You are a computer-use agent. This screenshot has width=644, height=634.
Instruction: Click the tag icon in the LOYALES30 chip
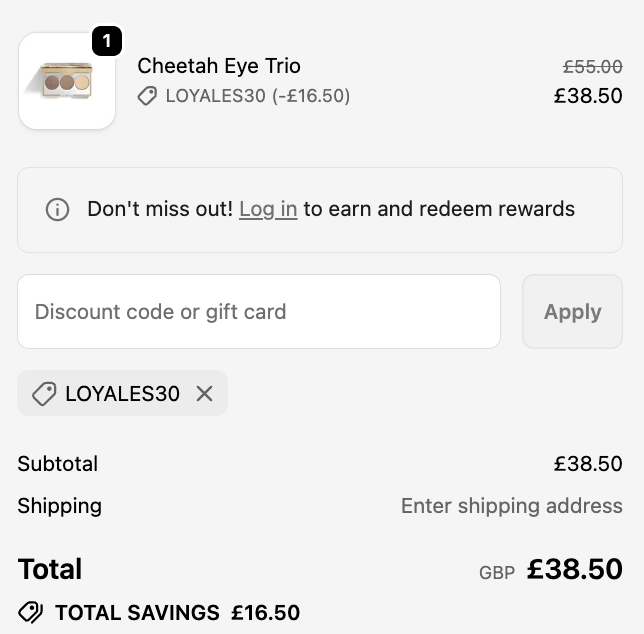(44, 394)
